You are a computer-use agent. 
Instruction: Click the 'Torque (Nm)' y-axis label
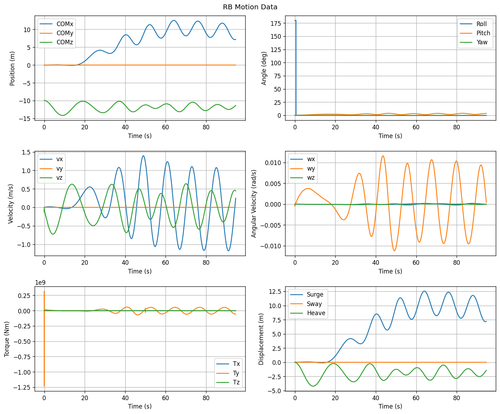[x=7, y=339]
